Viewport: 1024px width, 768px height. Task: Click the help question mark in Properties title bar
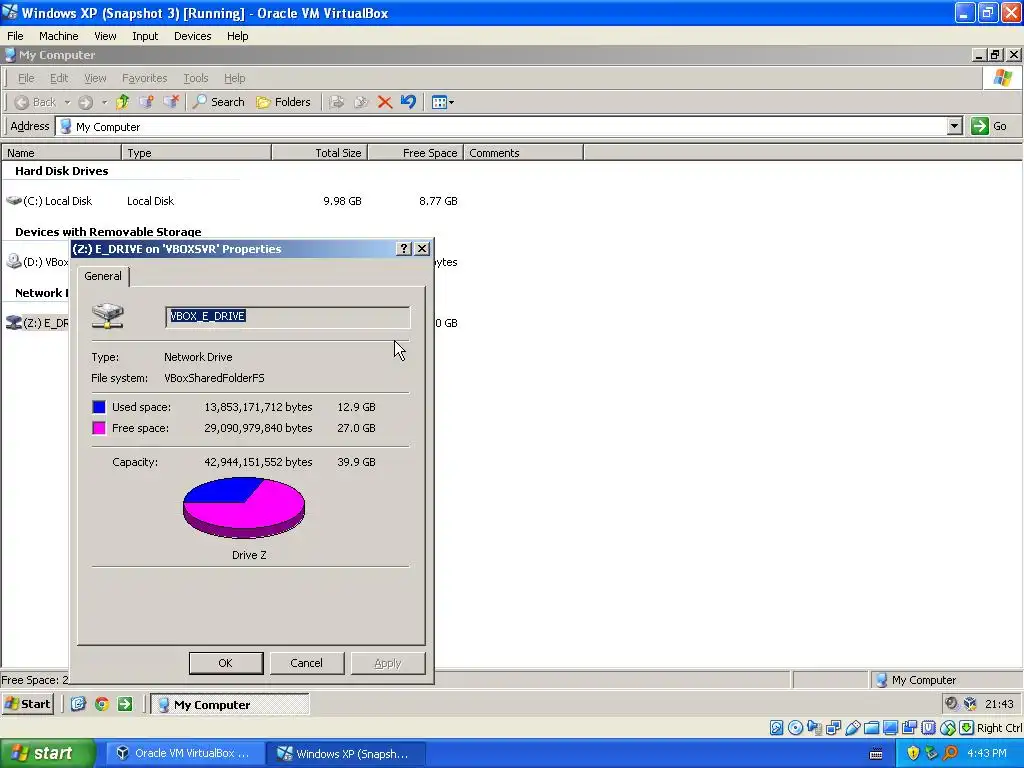404,248
